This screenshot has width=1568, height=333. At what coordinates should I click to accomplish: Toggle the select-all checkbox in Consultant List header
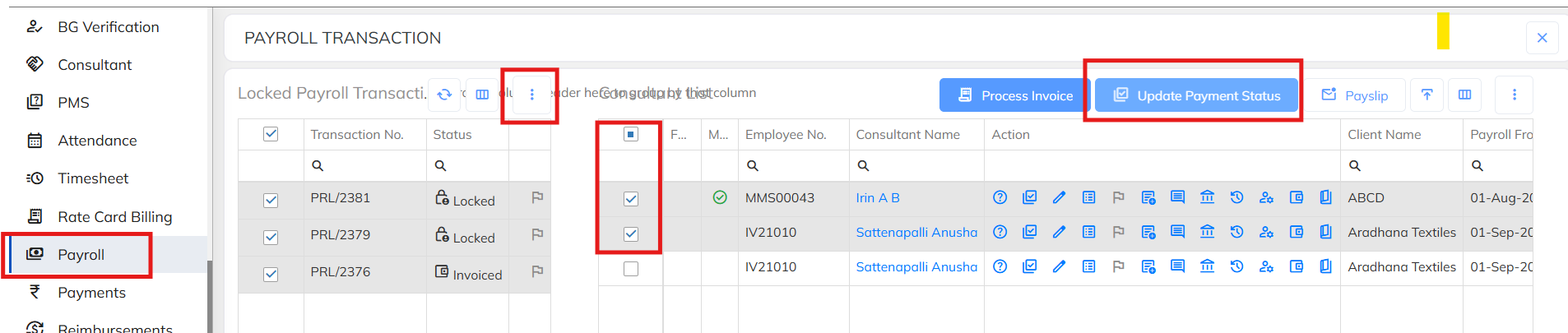coord(631,134)
